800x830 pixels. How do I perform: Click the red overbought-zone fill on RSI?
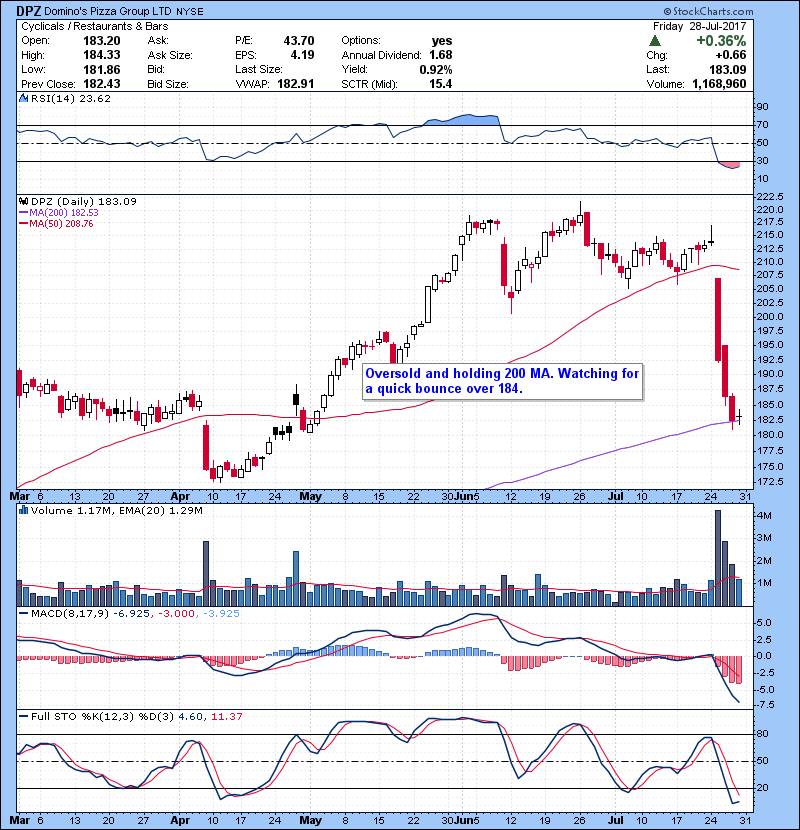pyautogui.click(x=730, y=164)
